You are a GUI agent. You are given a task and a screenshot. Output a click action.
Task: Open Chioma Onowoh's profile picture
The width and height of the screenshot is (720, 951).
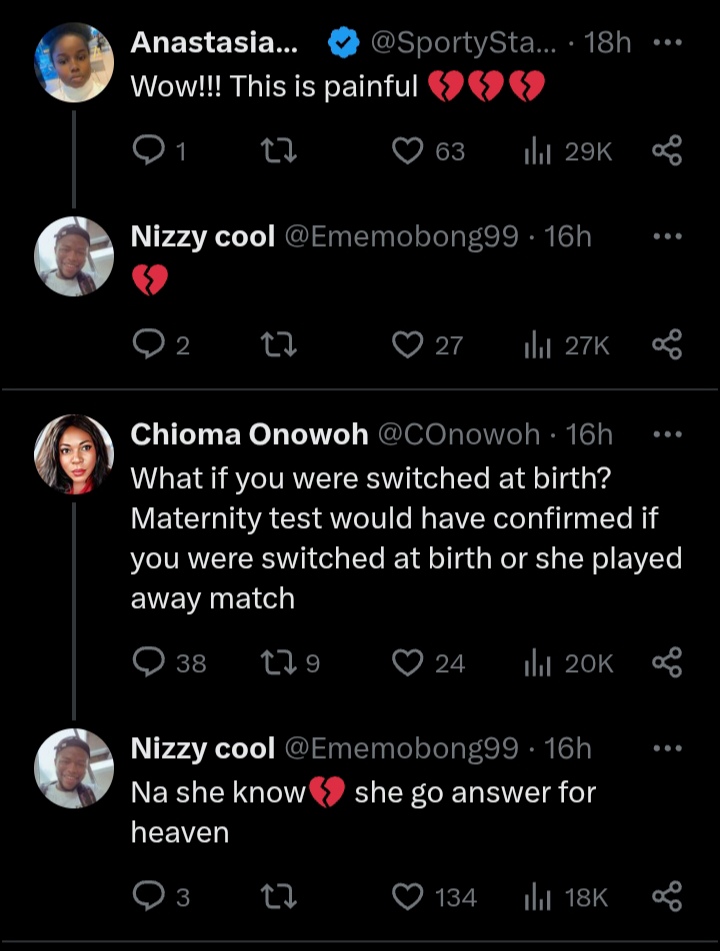click(x=74, y=454)
